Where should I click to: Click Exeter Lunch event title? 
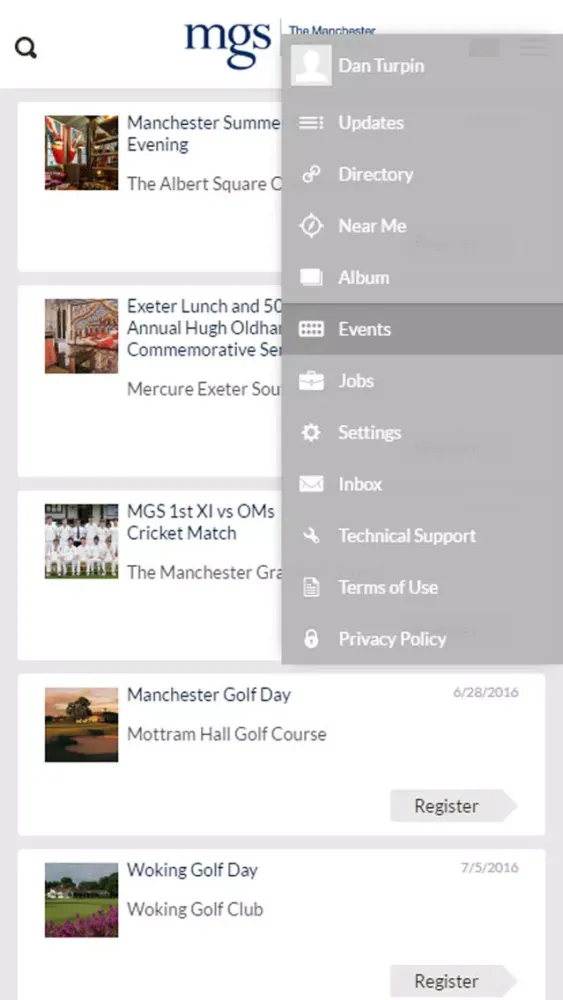(x=204, y=328)
